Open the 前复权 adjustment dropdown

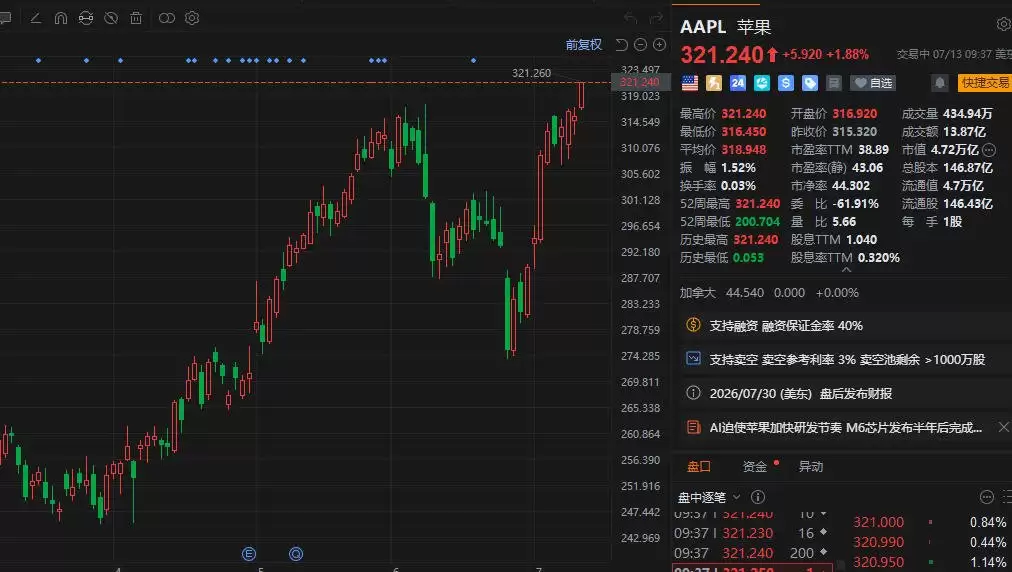point(584,45)
